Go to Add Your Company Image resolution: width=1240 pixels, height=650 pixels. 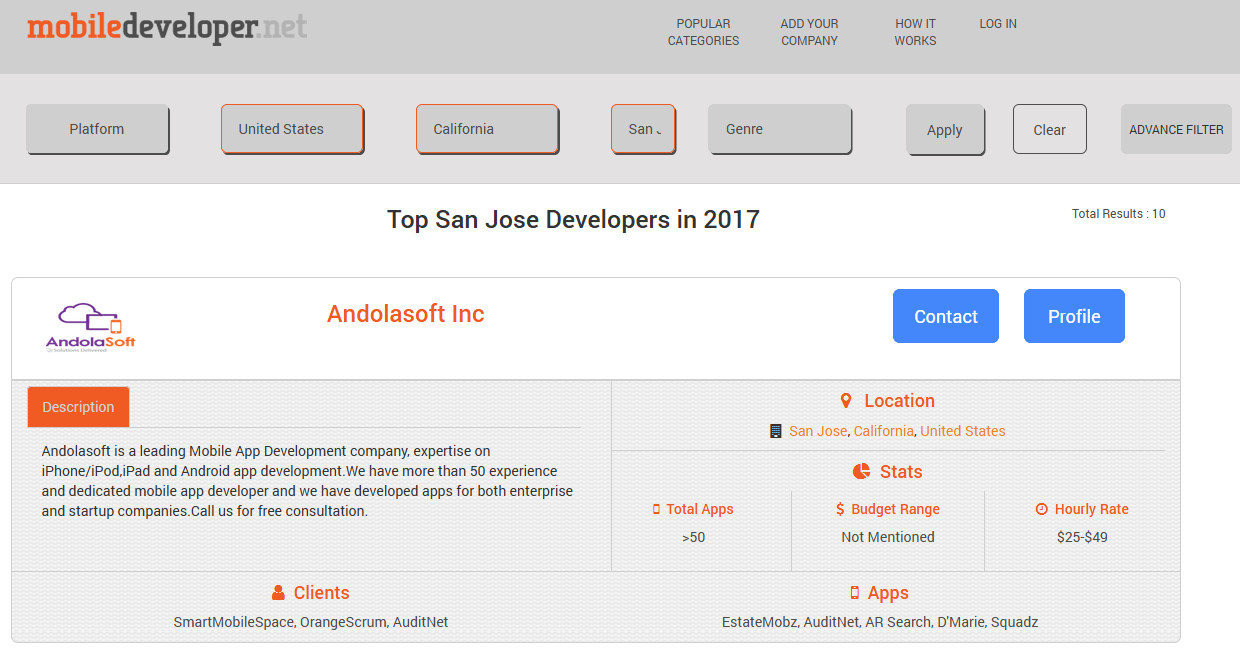point(810,32)
